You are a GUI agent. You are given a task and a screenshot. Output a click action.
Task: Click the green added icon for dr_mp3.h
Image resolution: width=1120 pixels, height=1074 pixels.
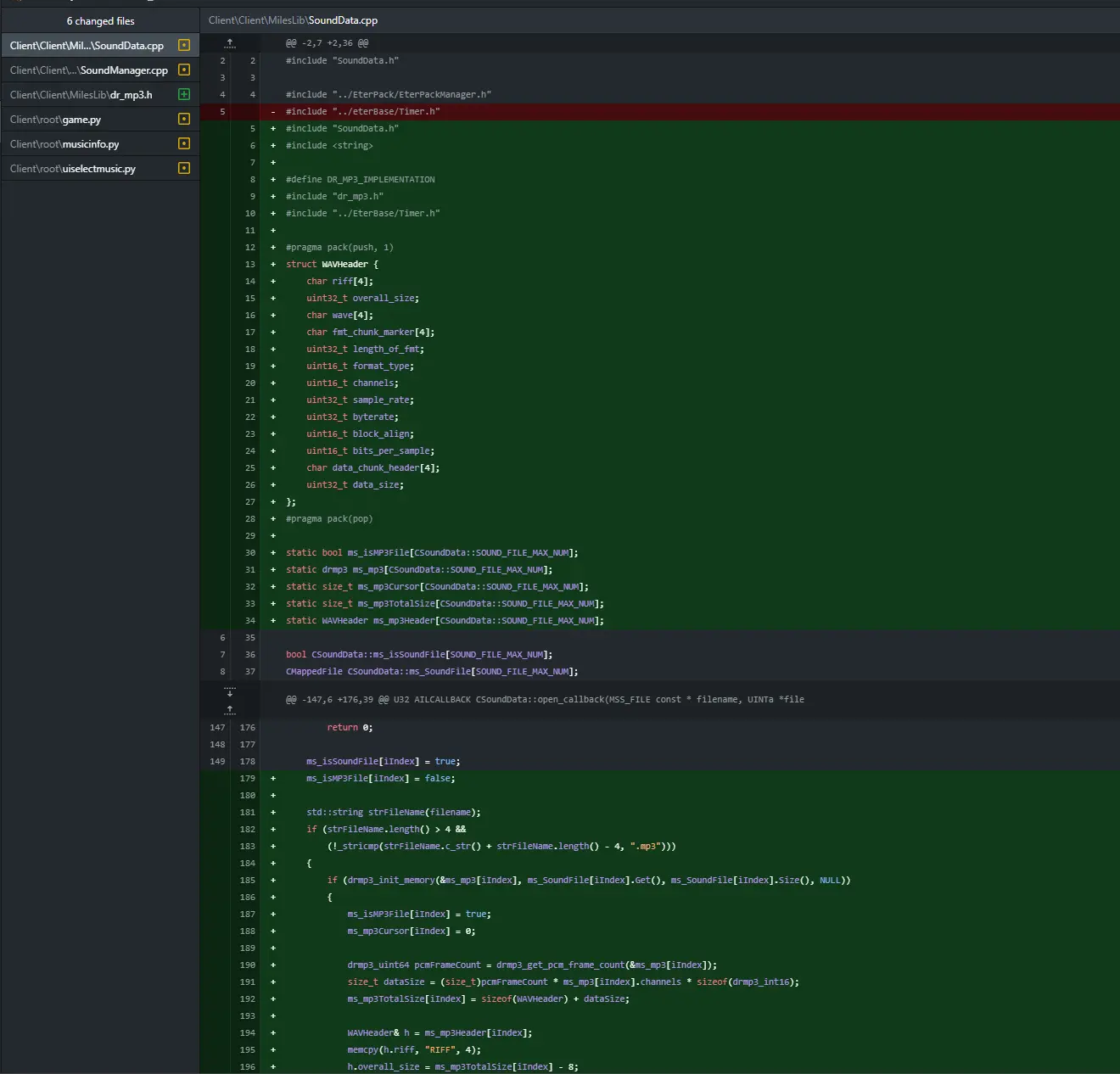coord(184,94)
